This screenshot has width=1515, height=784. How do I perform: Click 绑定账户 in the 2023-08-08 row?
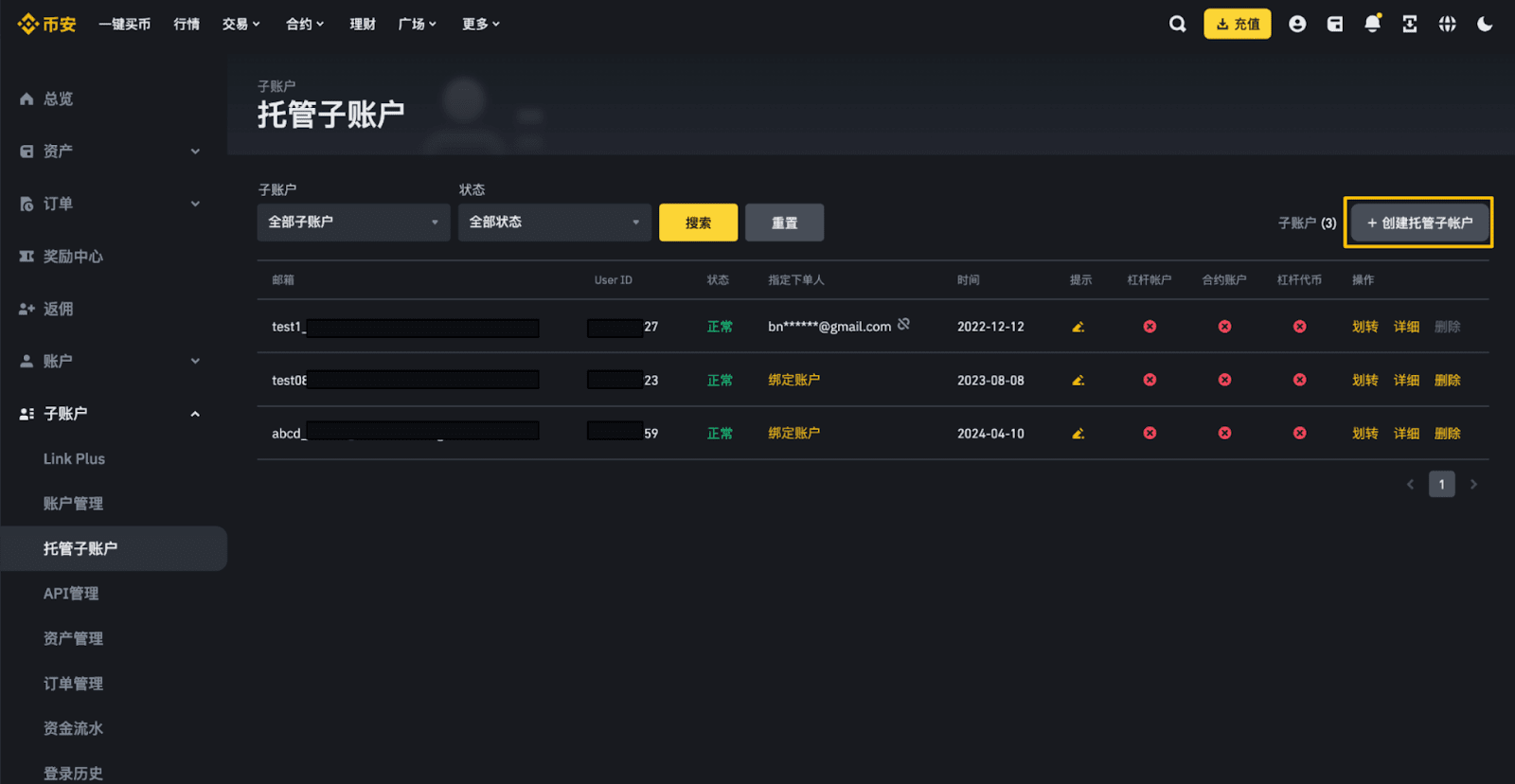coord(793,380)
